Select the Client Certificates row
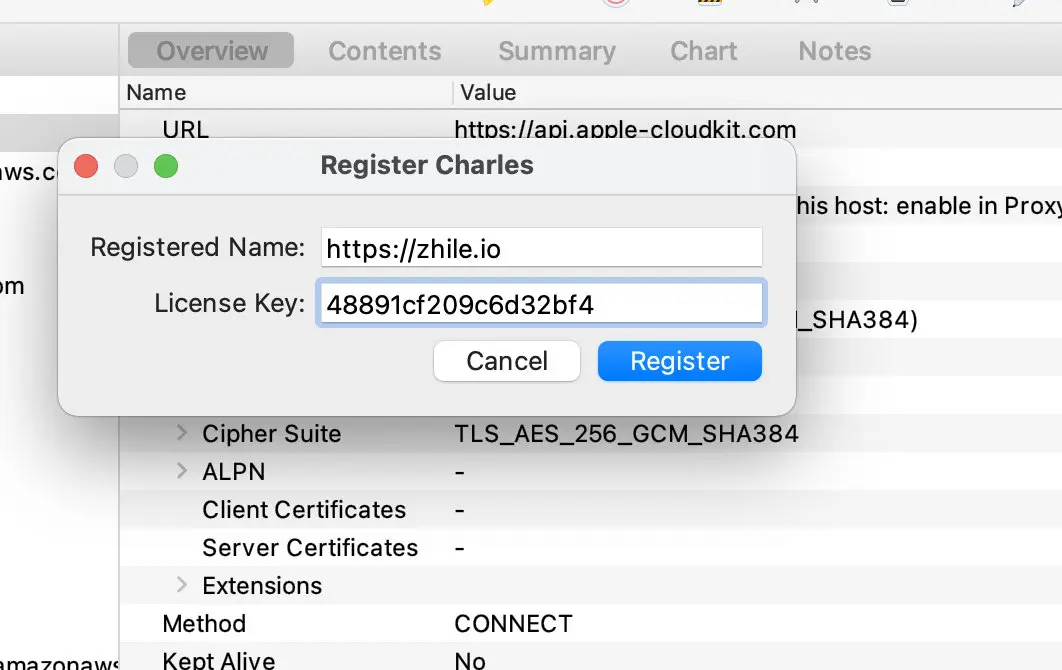 pyautogui.click(x=304, y=510)
